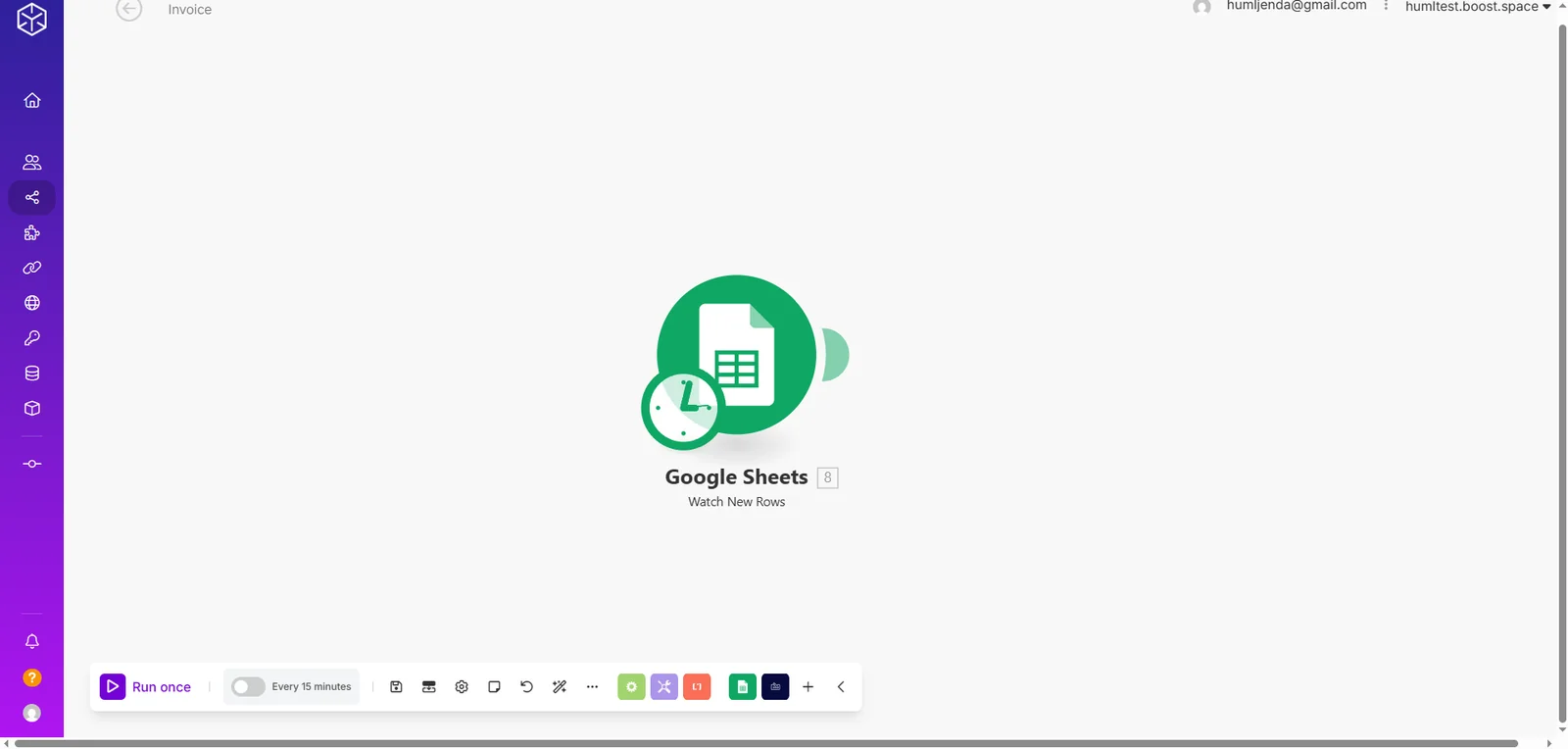Open the three-dot menu in top header
This screenshot has height=749, width=1568.
[1386, 6]
